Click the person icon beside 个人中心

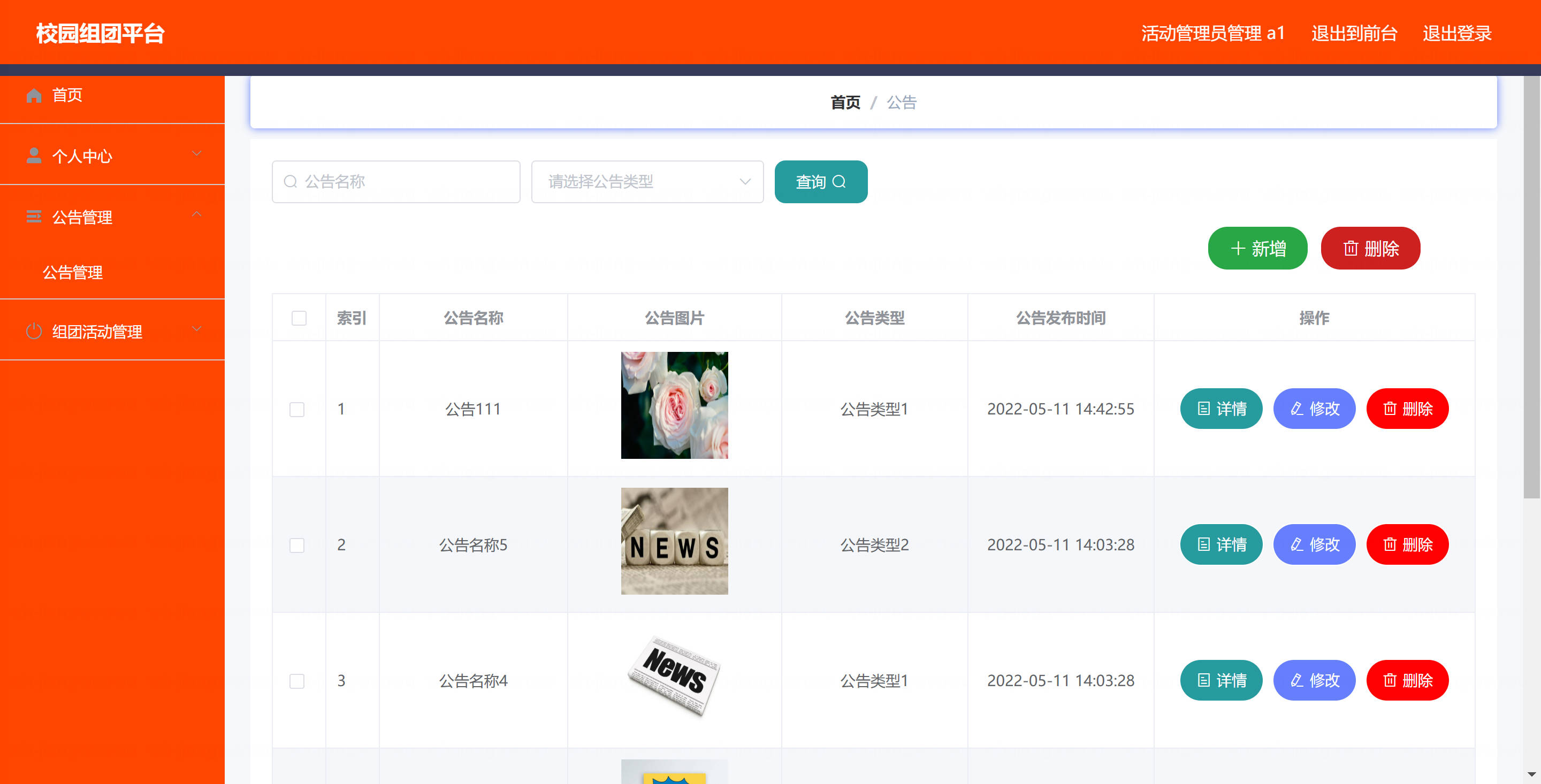pyautogui.click(x=34, y=156)
